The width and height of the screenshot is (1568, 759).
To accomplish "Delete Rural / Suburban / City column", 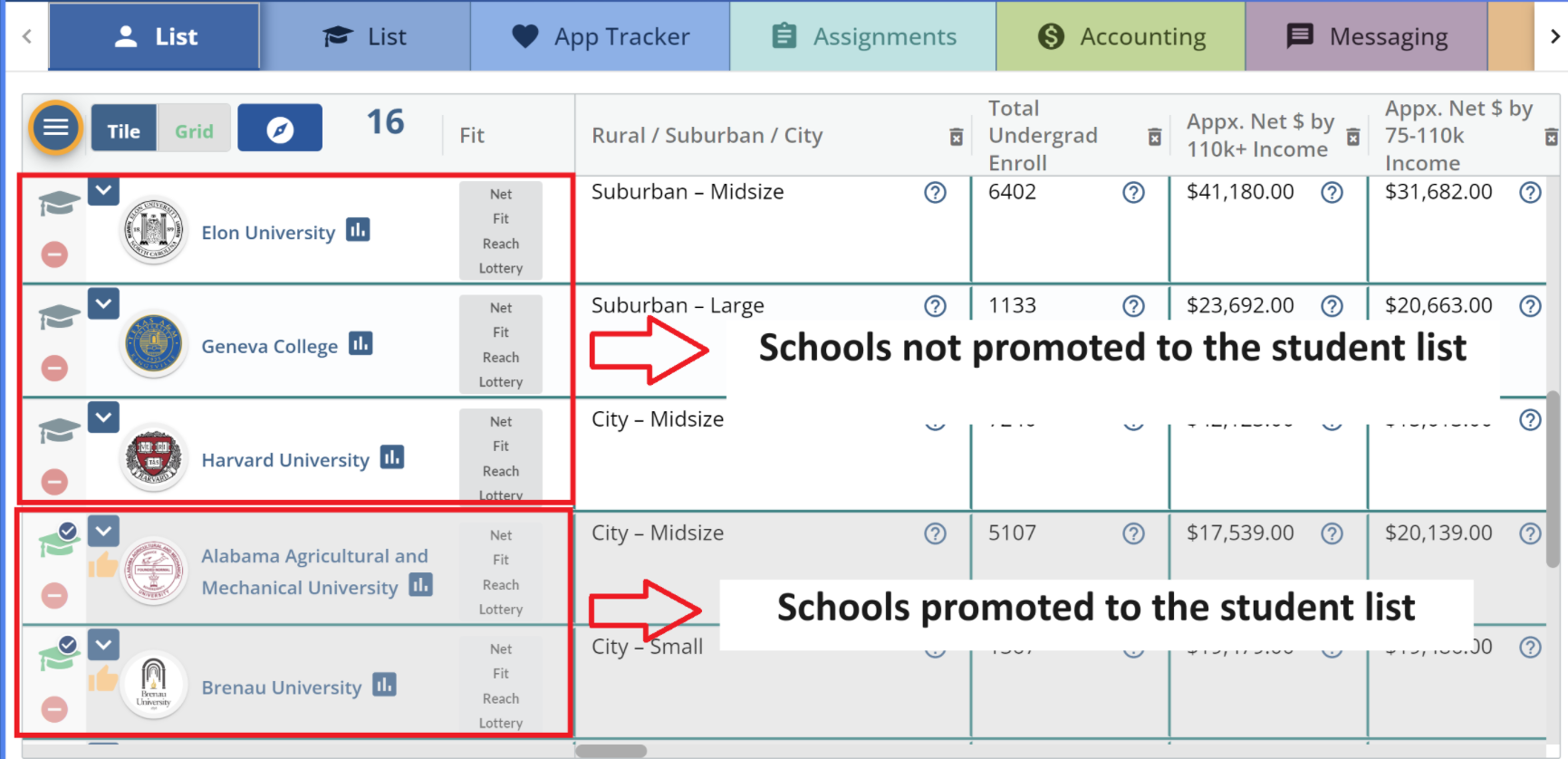I will coord(956,137).
